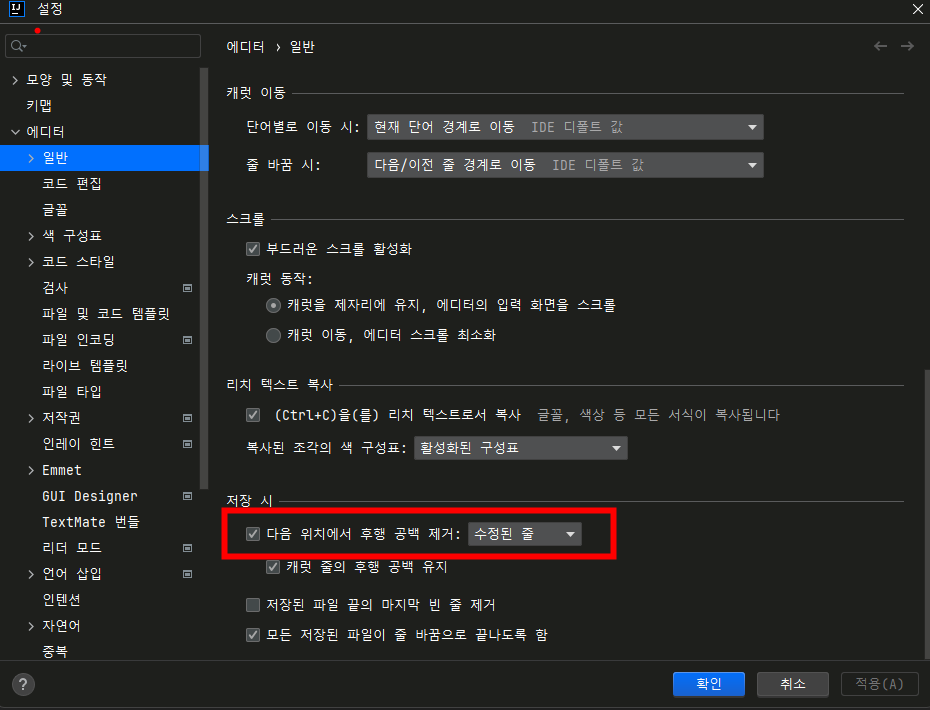
Task: Expand the 색 구성표 tree node
Action: tap(31, 236)
